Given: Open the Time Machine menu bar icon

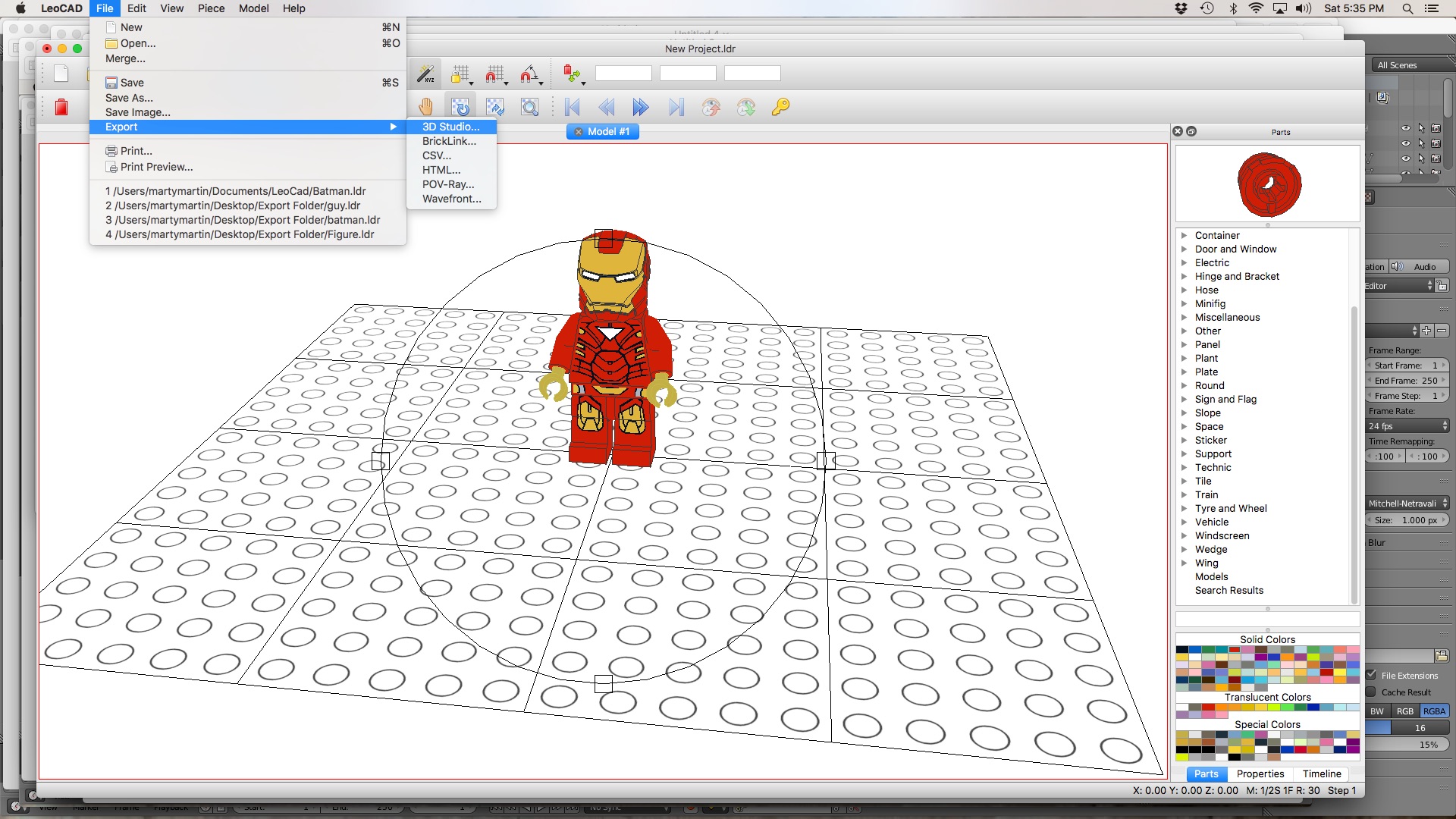Looking at the screenshot, I should [x=1207, y=8].
